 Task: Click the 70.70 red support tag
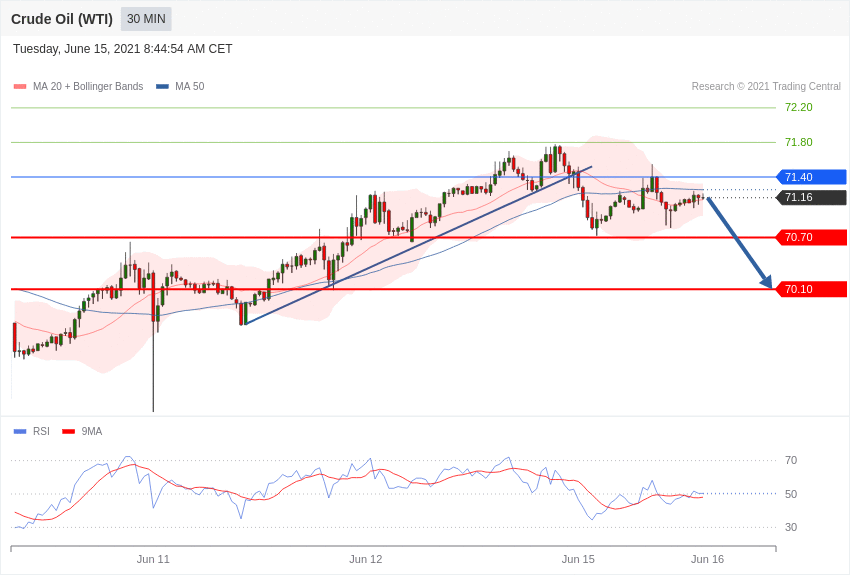pos(812,237)
